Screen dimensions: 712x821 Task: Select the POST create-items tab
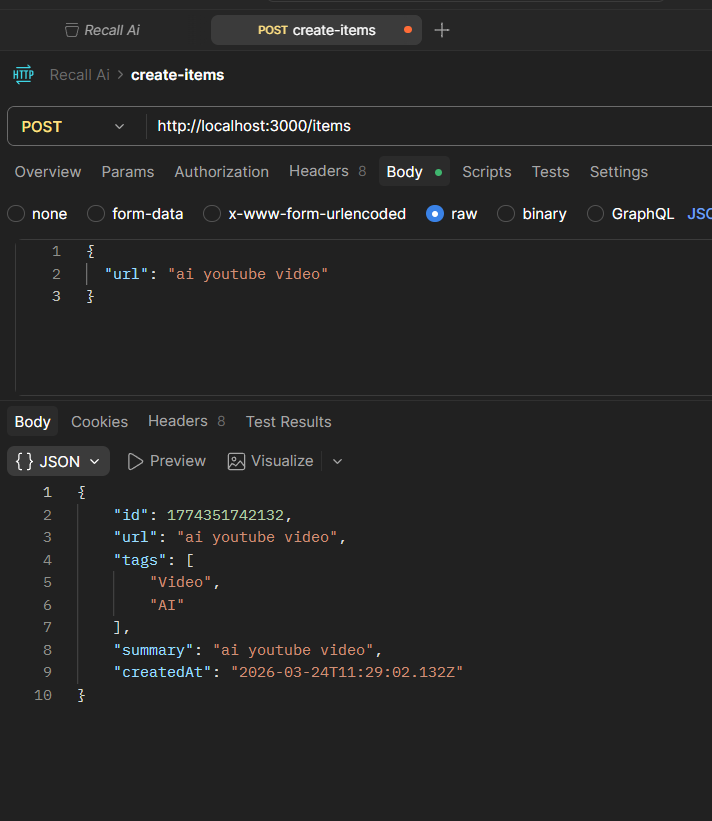(x=316, y=30)
